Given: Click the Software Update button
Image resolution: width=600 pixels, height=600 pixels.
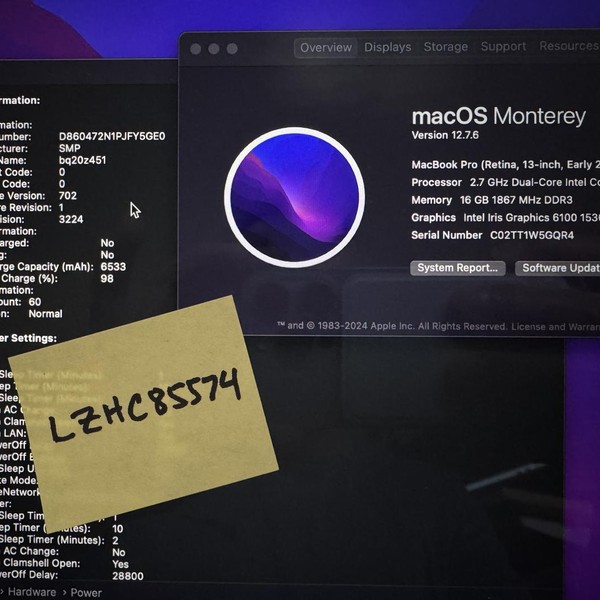Looking at the screenshot, I should tap(558, 268).
